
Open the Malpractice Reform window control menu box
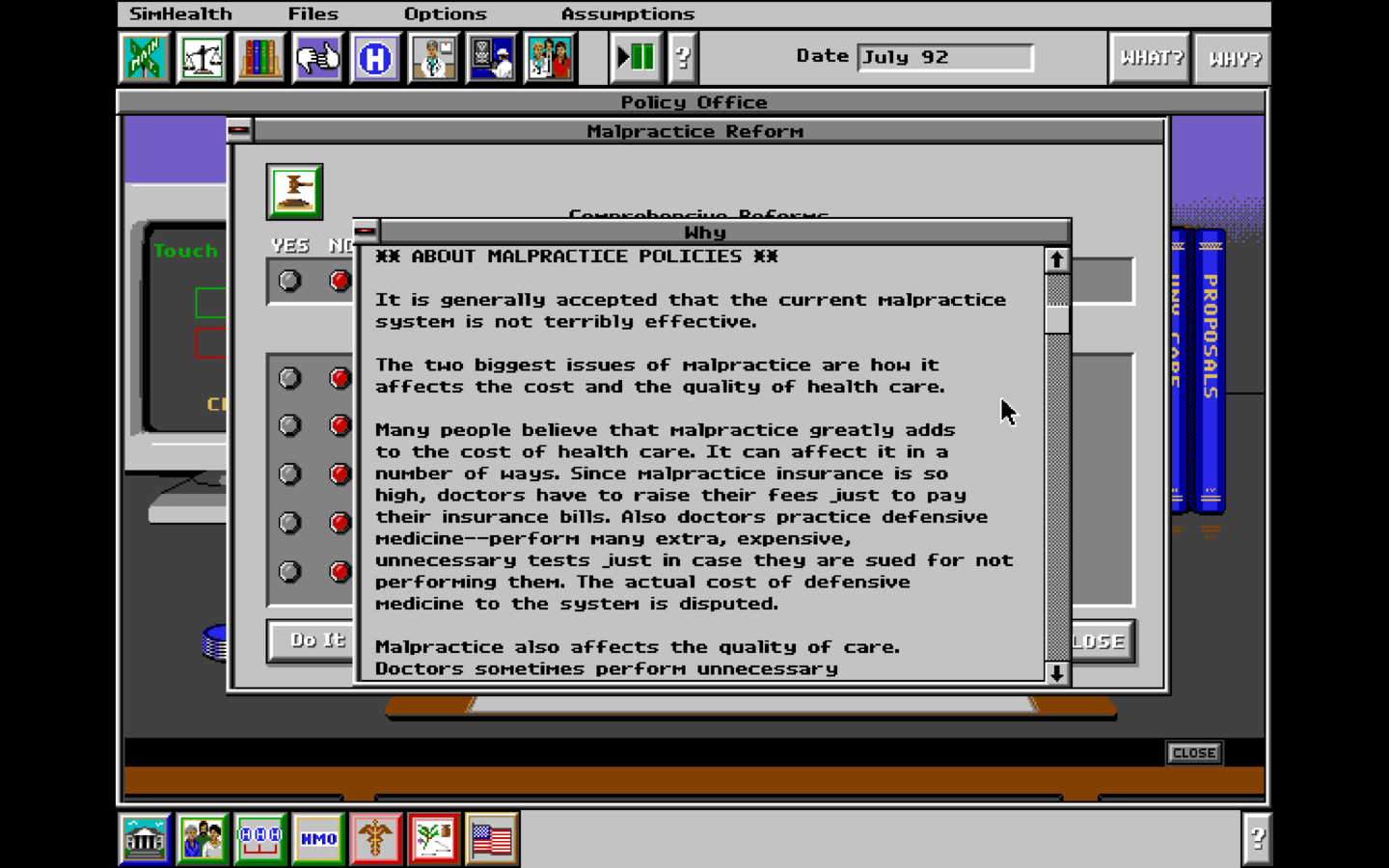(x=239, y=130)
